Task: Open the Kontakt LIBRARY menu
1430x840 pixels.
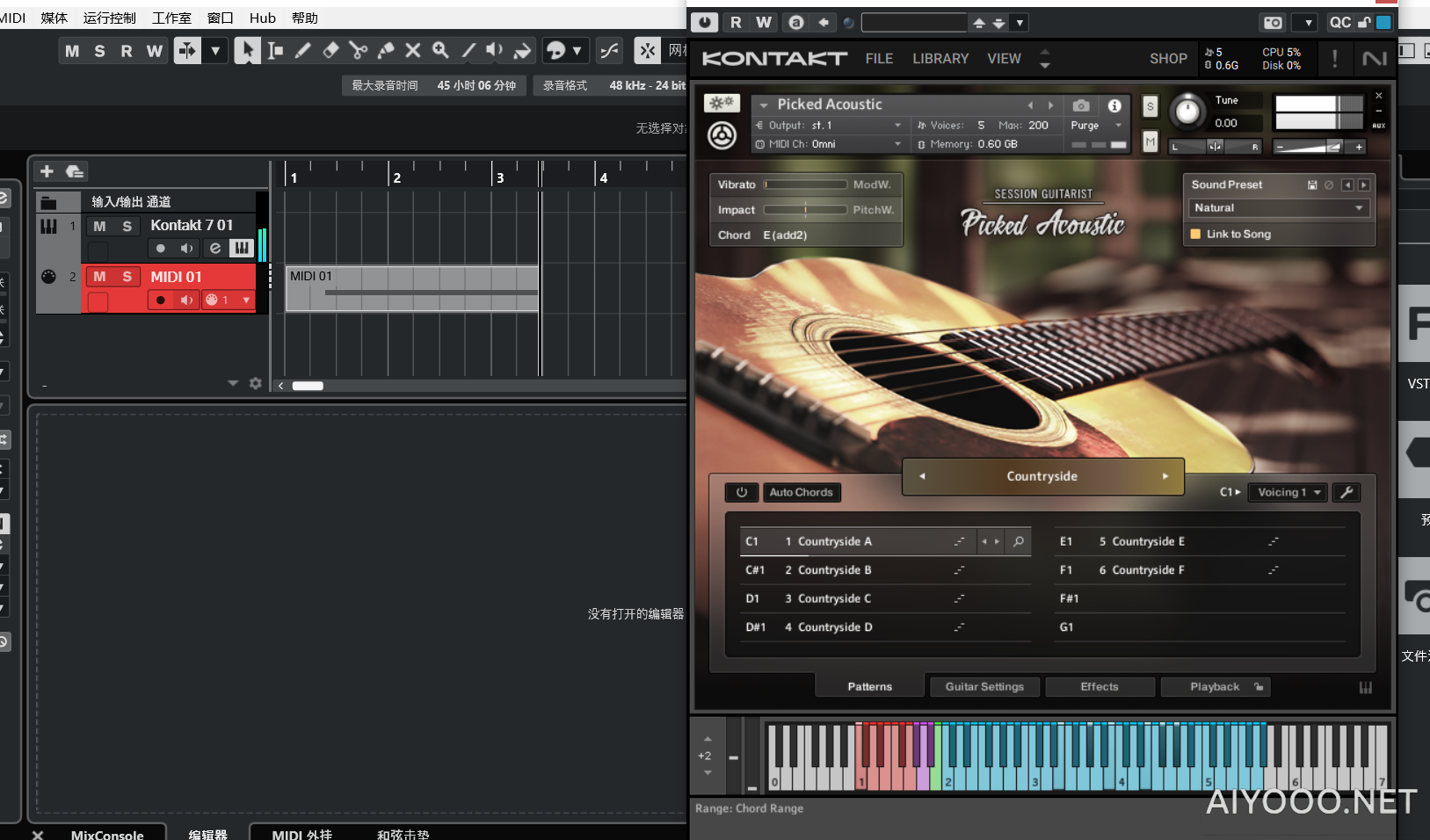Action: 940,59
